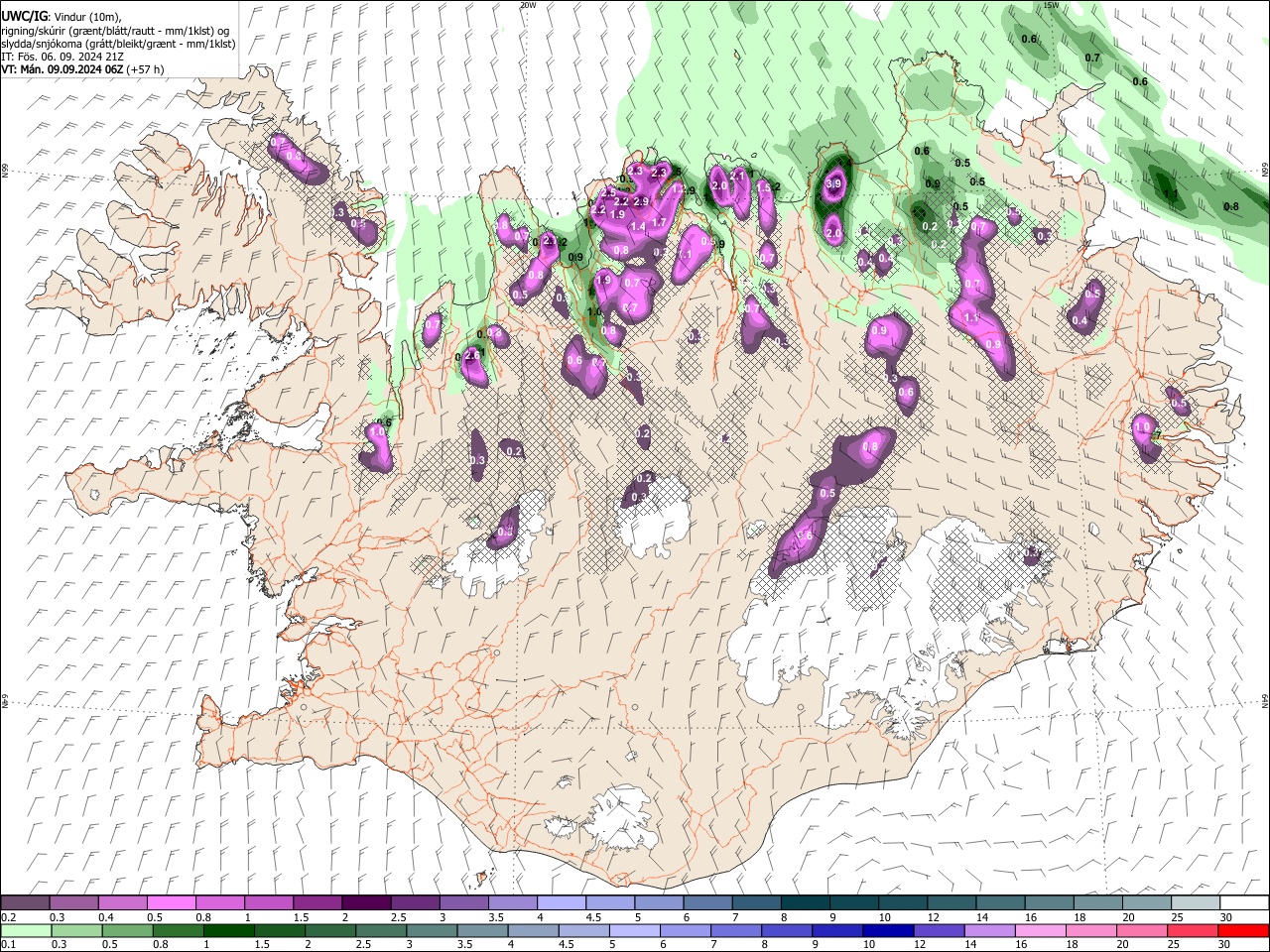
Task: Click the bright red rain swatch after label 30
Action: point(1244,930)
